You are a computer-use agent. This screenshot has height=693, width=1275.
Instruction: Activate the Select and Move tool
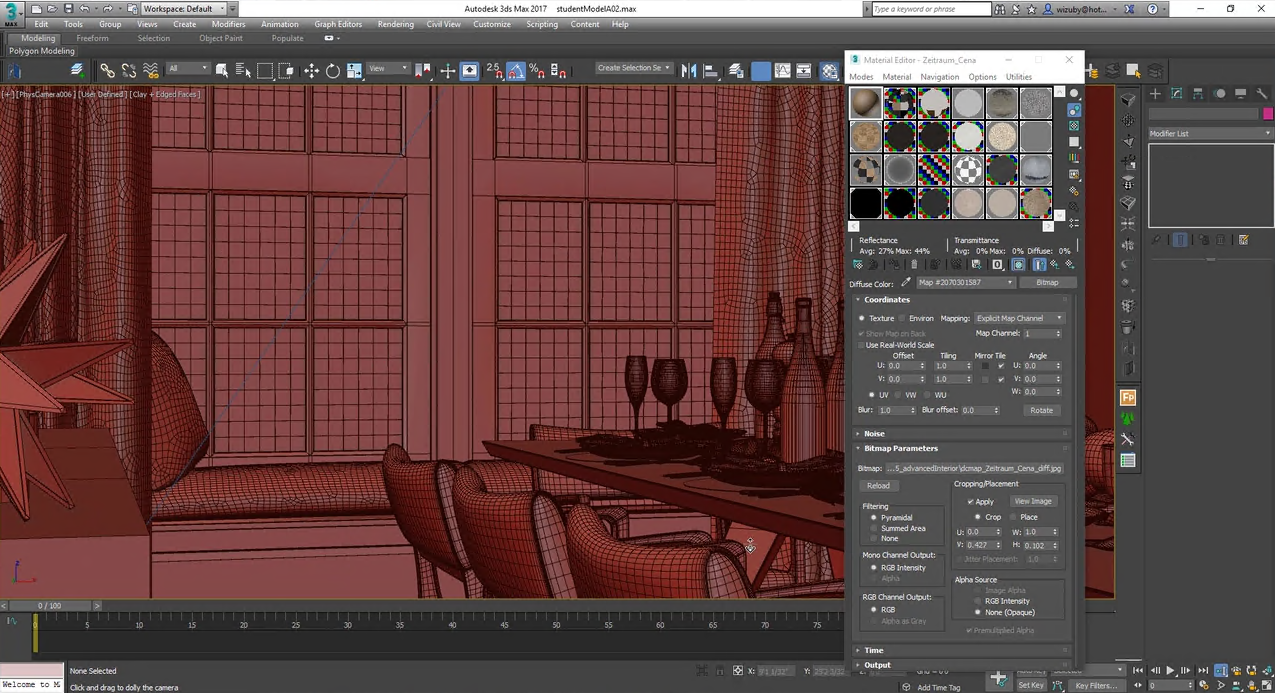pyautogui.click(x=311, y=70)
